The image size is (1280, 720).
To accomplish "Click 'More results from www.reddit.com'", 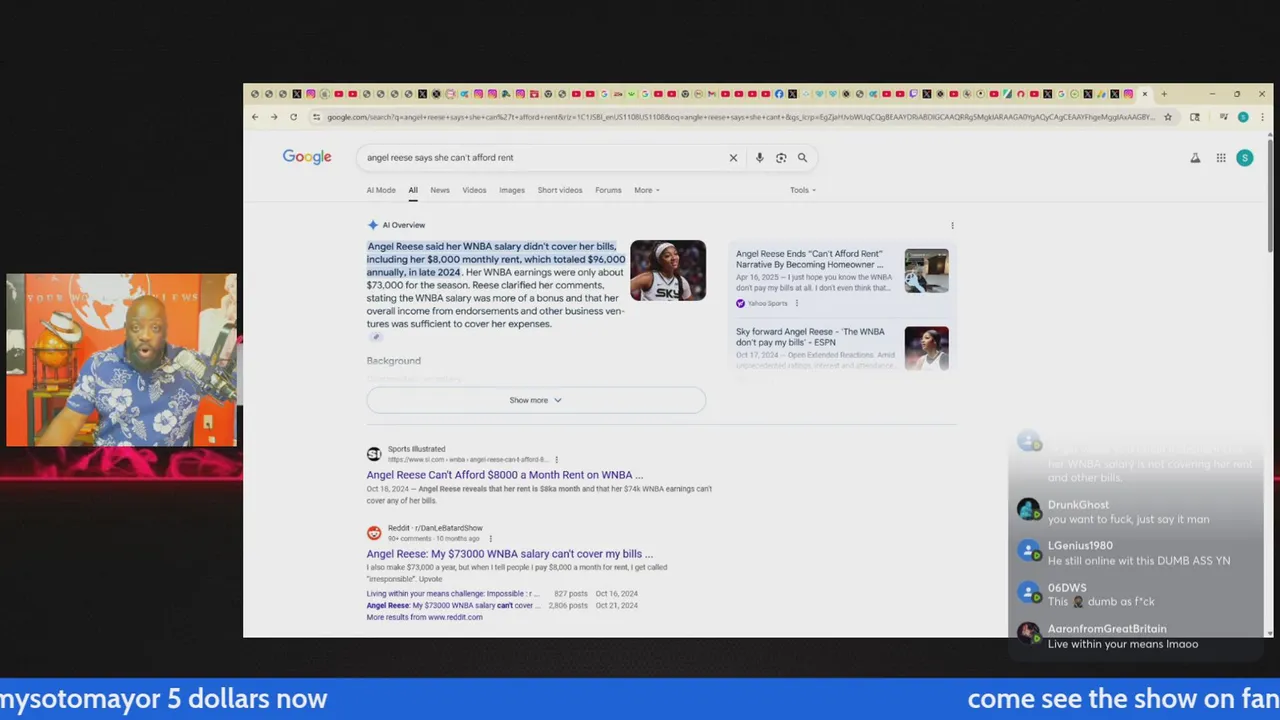I will [x=424, y=617].
